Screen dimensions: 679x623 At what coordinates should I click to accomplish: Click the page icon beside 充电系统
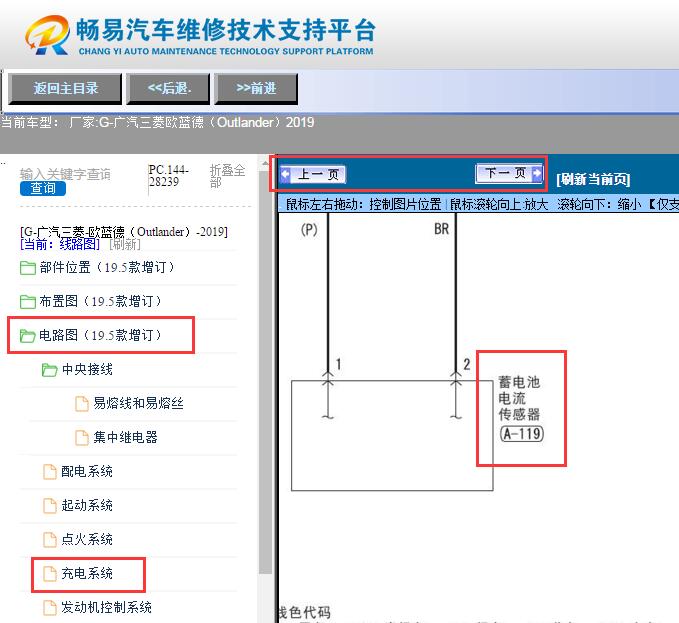pos(50,574)
